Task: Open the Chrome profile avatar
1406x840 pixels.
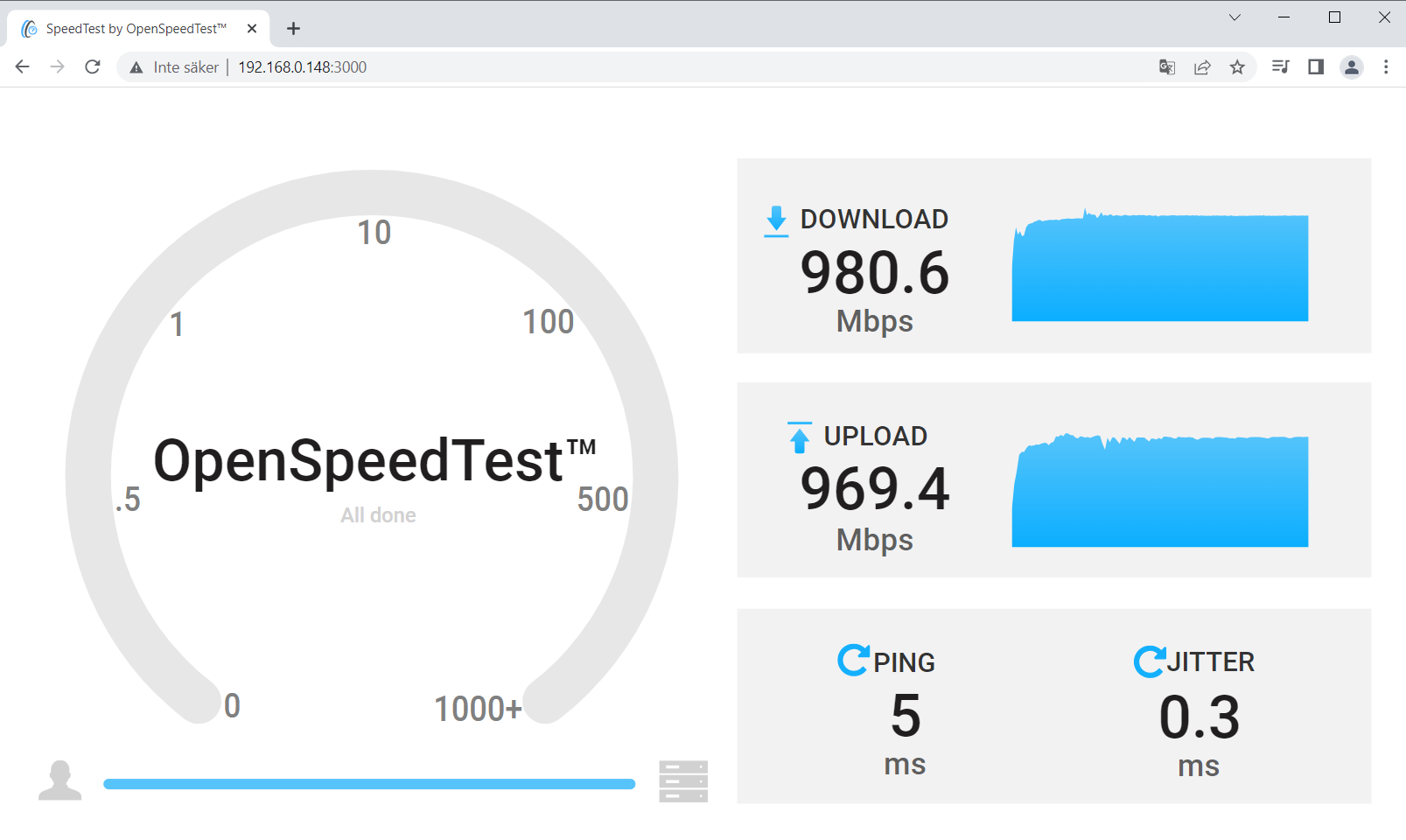Action: (x=1351, y=67)
